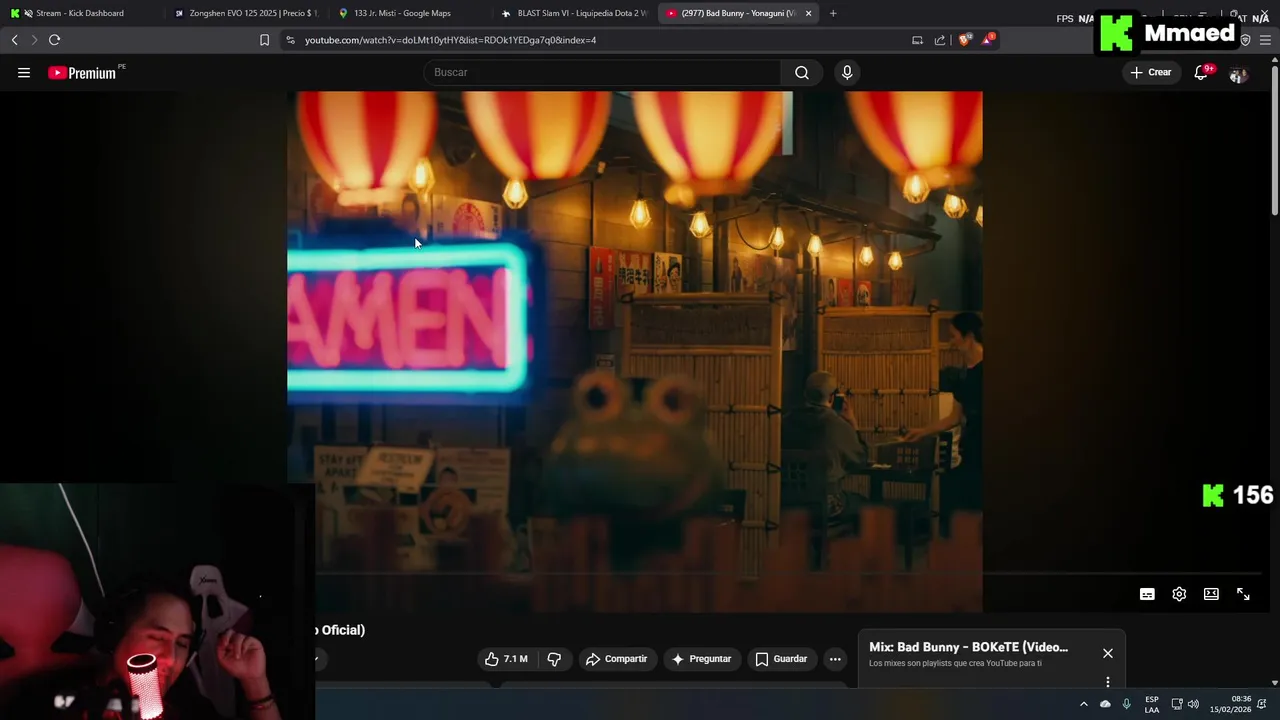Start voice search with microphone icon
Viewport: 1280px width, 720px height.
(847, 72)
